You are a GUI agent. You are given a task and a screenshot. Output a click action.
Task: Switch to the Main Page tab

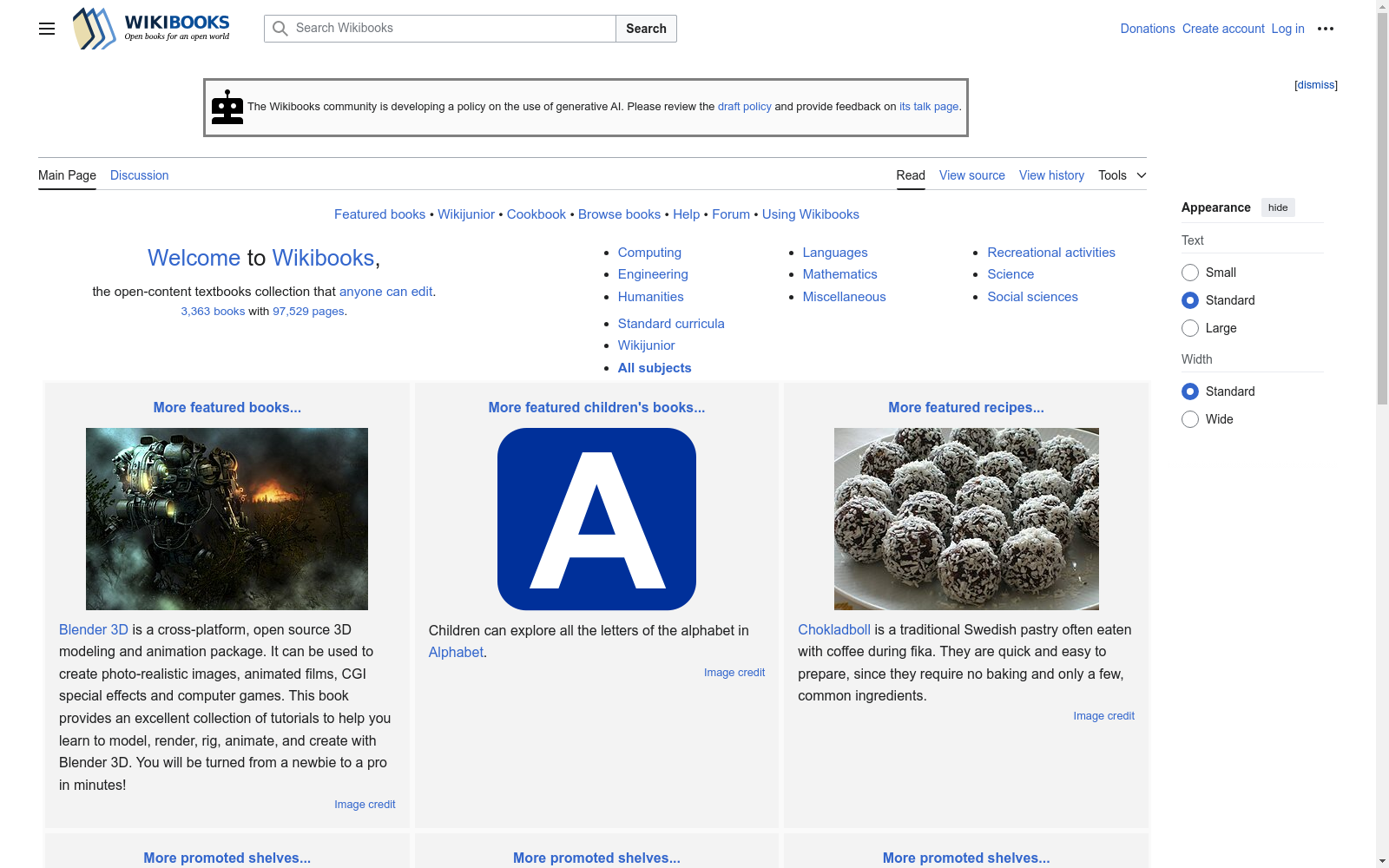pos(67,175)
